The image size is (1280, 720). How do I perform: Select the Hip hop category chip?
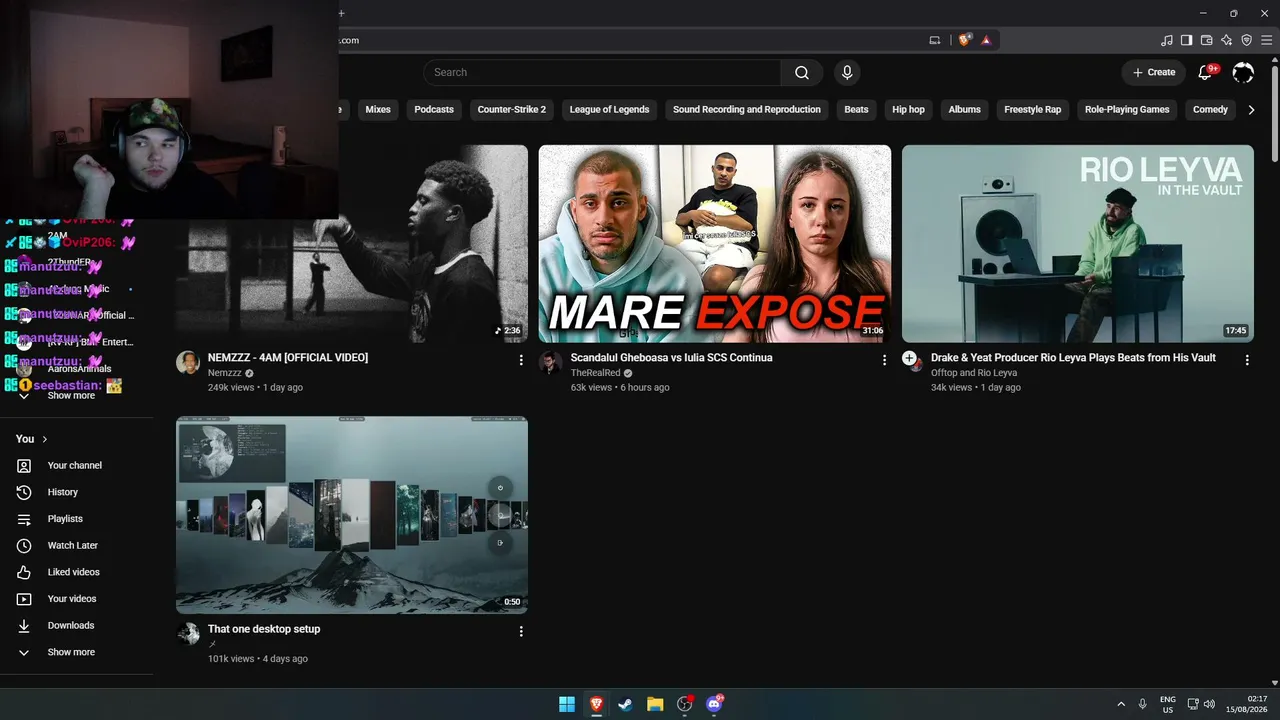909,110
